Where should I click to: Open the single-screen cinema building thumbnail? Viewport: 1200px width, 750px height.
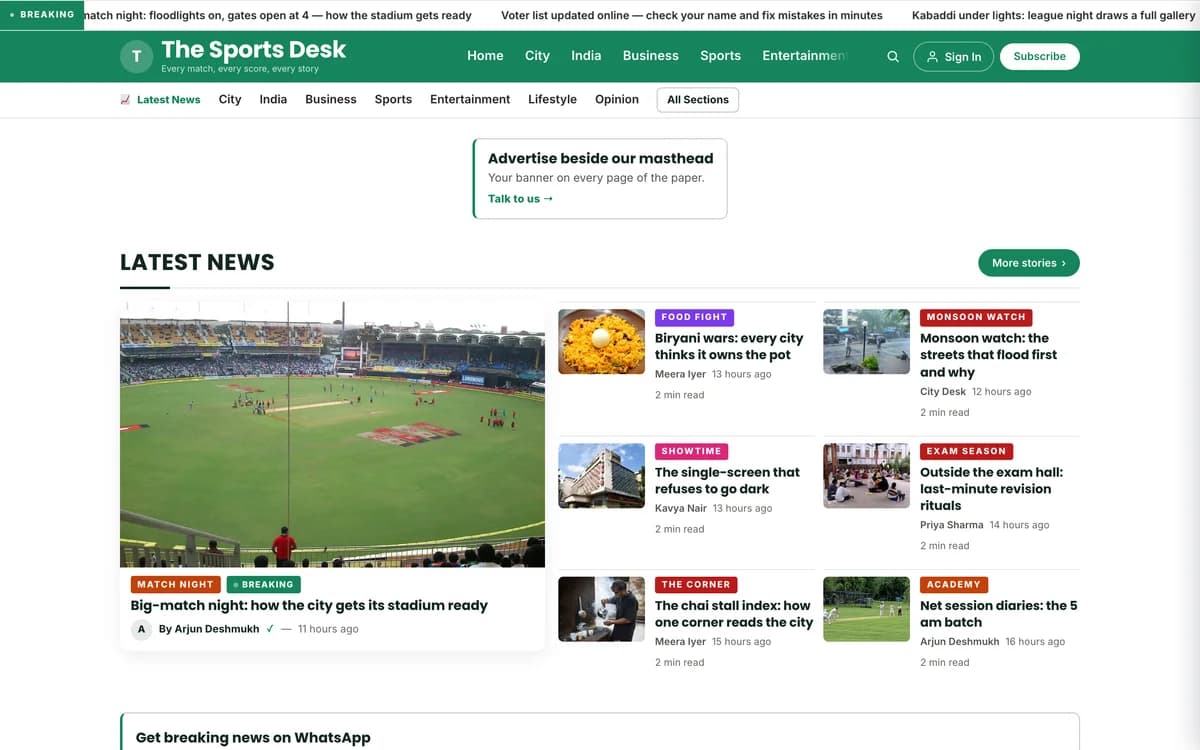[601, 475]
